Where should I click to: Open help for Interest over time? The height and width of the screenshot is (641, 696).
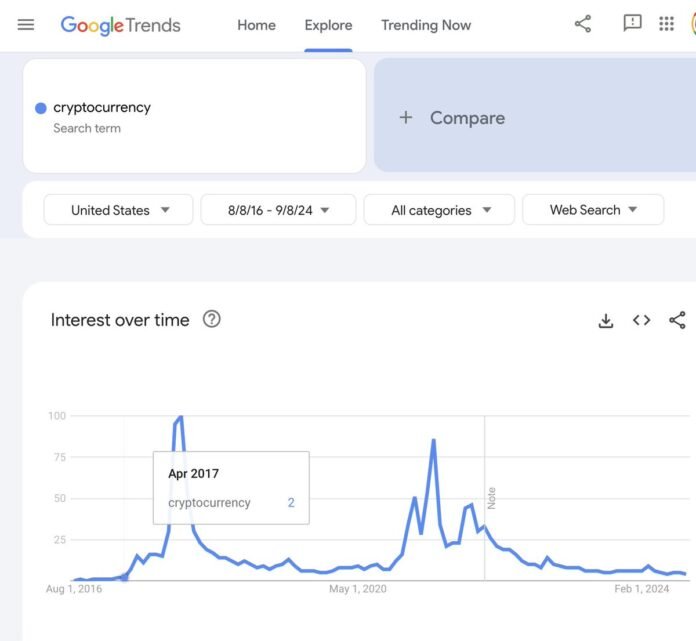click(212, 319)
